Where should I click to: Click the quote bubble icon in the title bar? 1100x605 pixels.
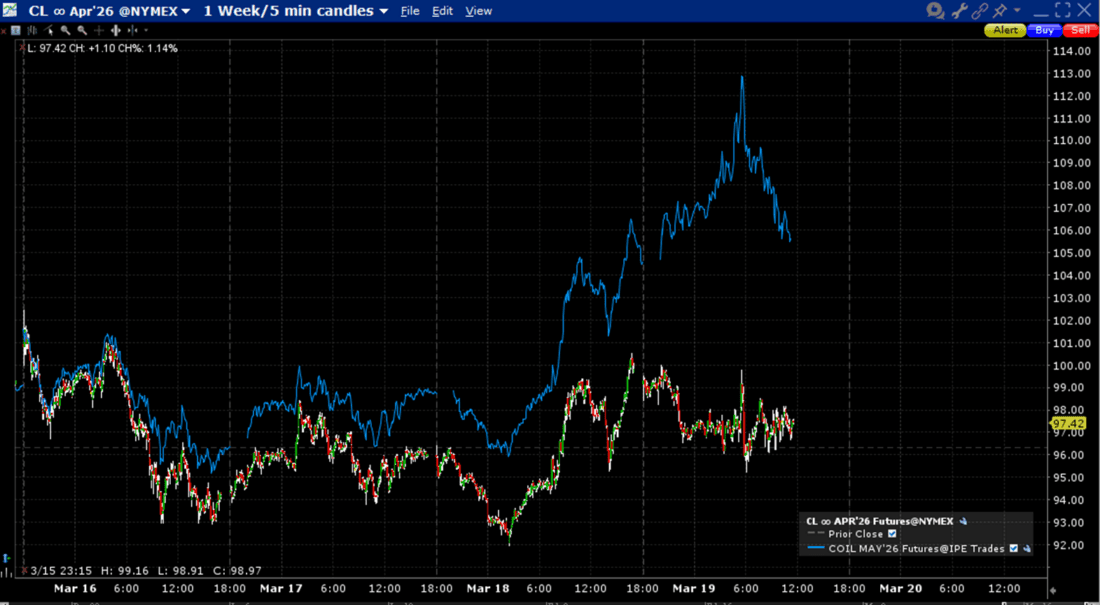(x=935, y=10)
